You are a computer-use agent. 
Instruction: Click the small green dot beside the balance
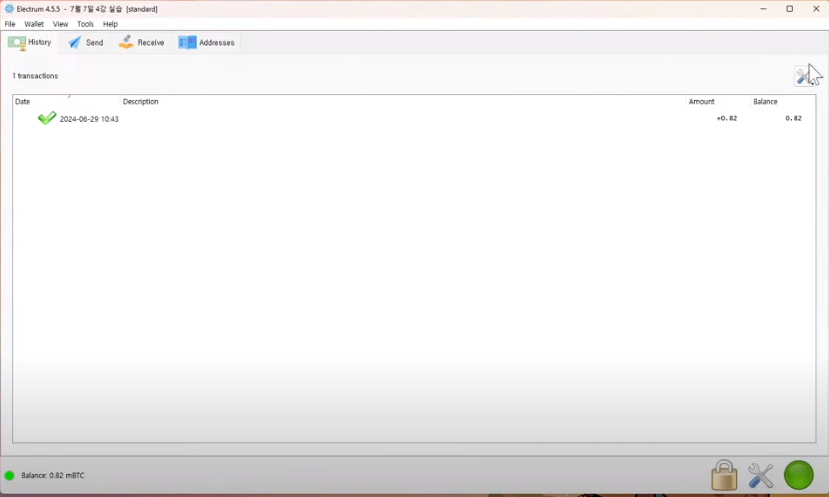[10, 476]
